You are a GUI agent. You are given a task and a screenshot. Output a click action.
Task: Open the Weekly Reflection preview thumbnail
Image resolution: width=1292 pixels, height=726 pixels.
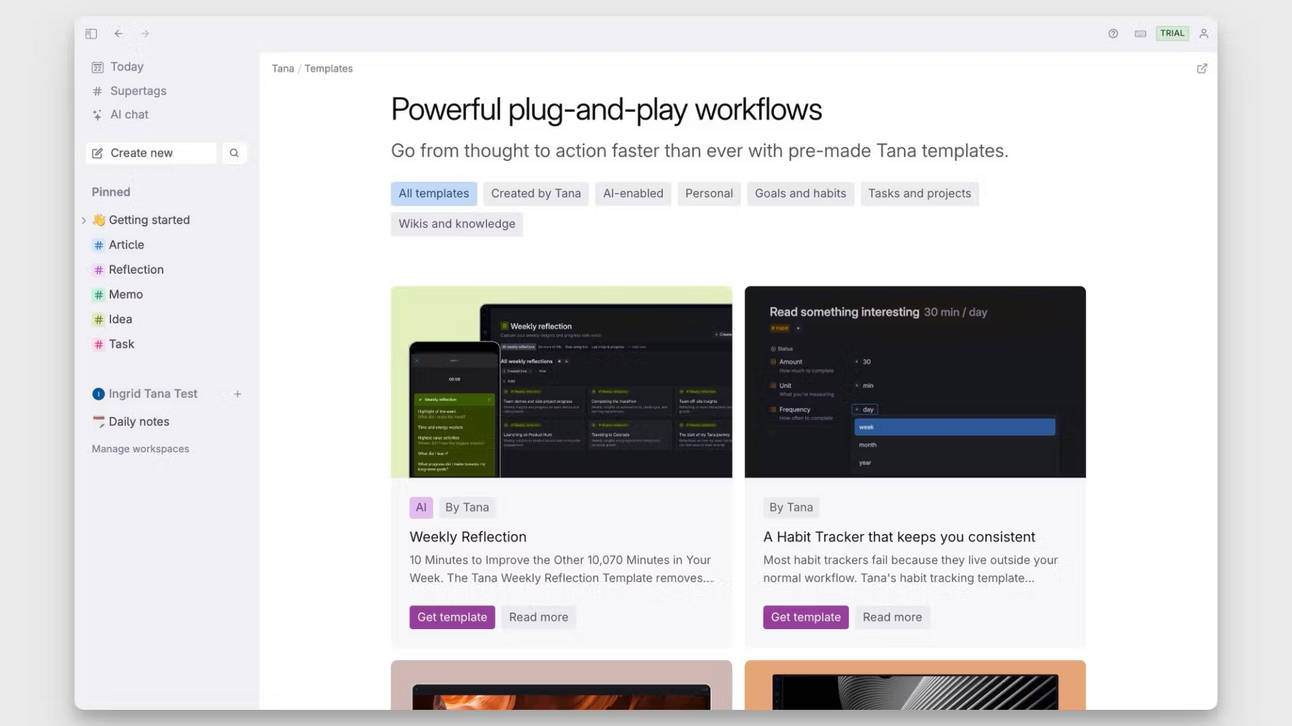[x=561, y=382]
